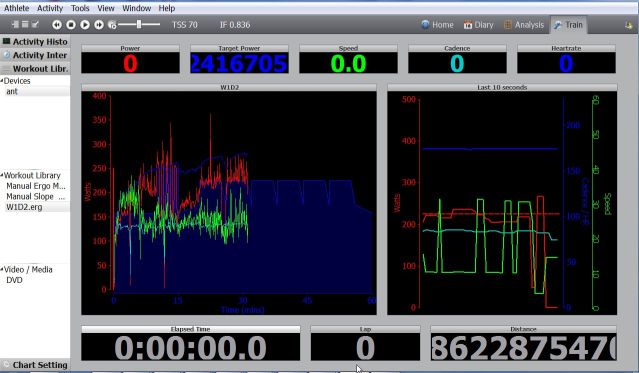Click the fast-forward playback button

pos(99,25)
